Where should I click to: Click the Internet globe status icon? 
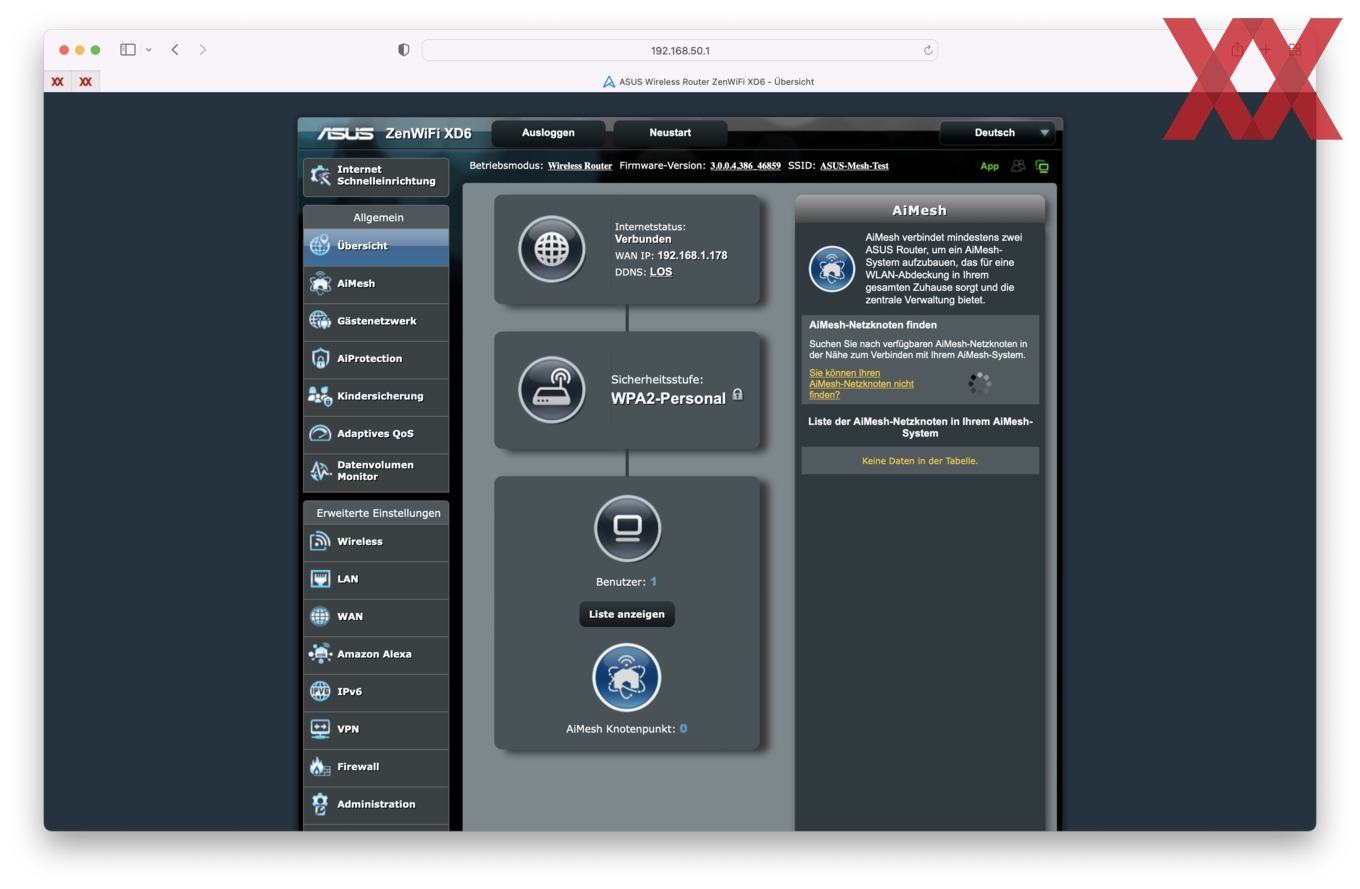click(552, 249)
